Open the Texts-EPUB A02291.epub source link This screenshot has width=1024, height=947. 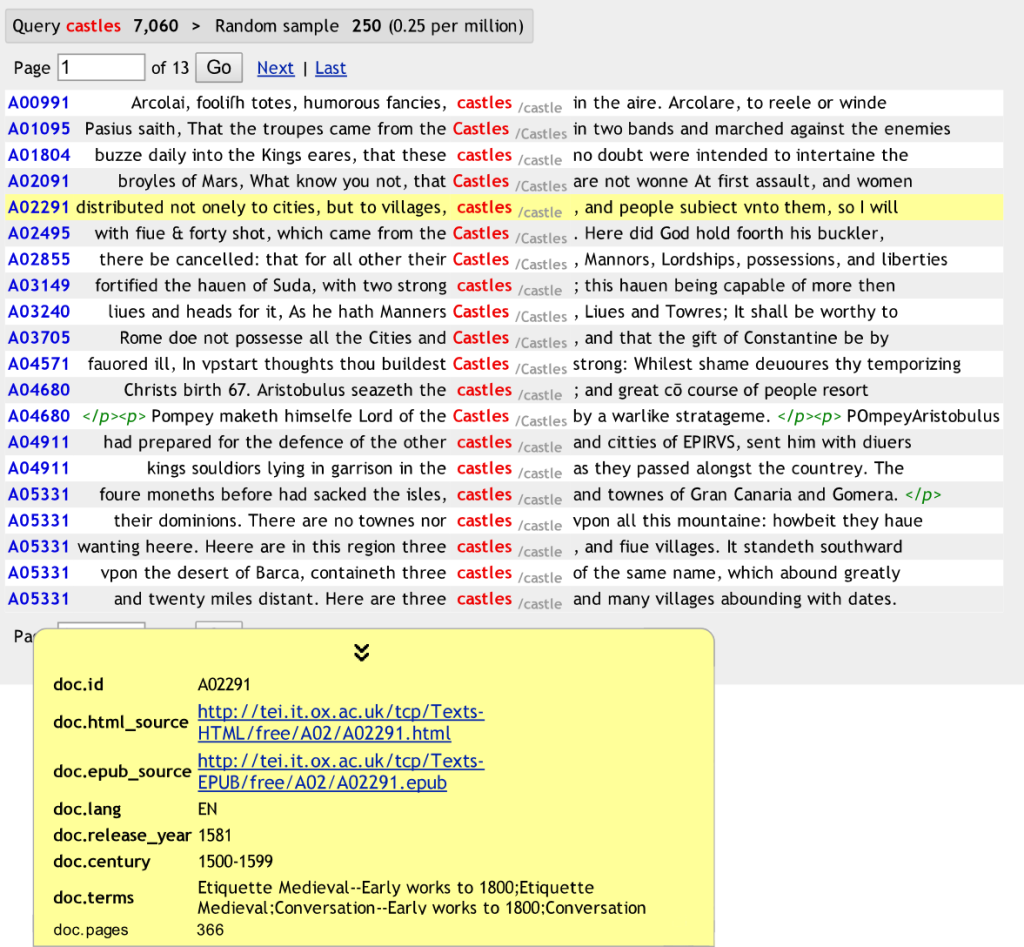point(340,772)
